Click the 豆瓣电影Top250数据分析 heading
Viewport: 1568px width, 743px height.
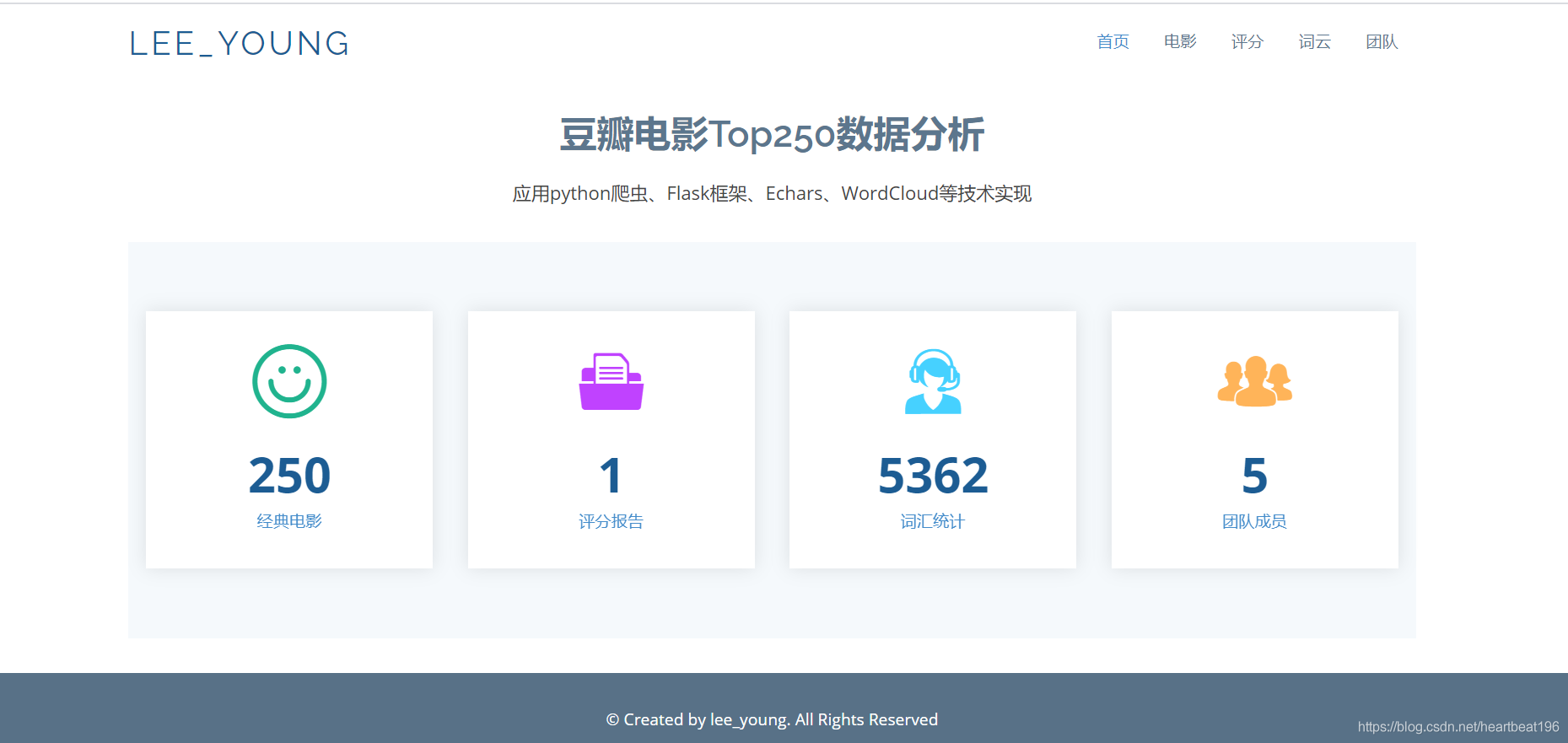[x=772, y=135]
